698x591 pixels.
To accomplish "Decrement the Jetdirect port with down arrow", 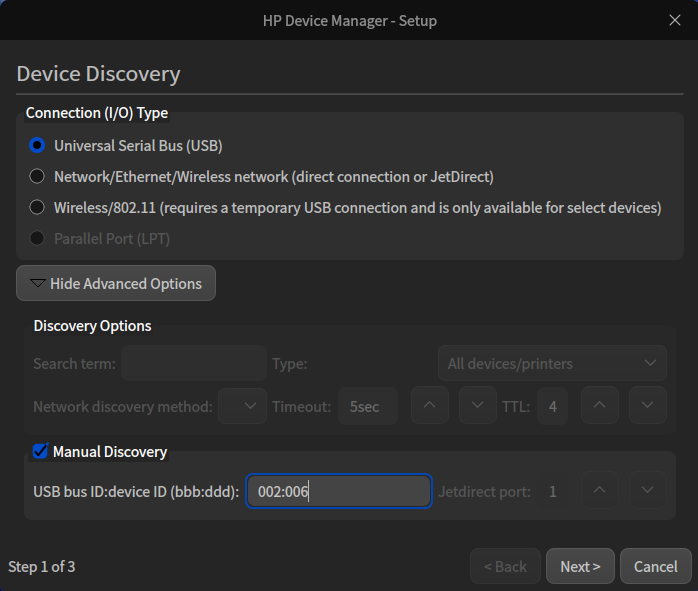I will [x=648, y=490].
